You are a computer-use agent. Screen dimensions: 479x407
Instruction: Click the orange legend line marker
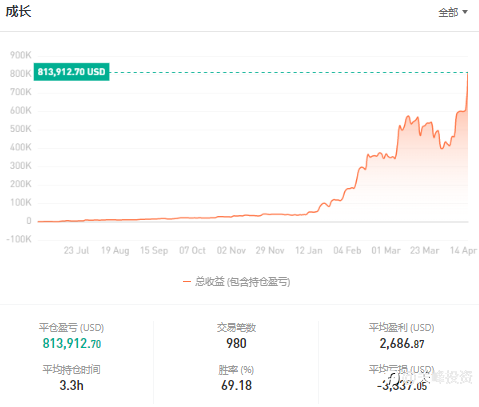click(187, 282)
